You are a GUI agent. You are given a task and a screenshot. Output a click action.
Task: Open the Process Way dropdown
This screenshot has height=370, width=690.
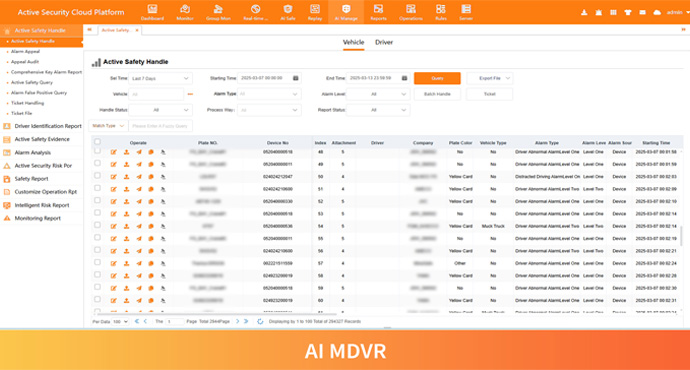tap(269, 110)
